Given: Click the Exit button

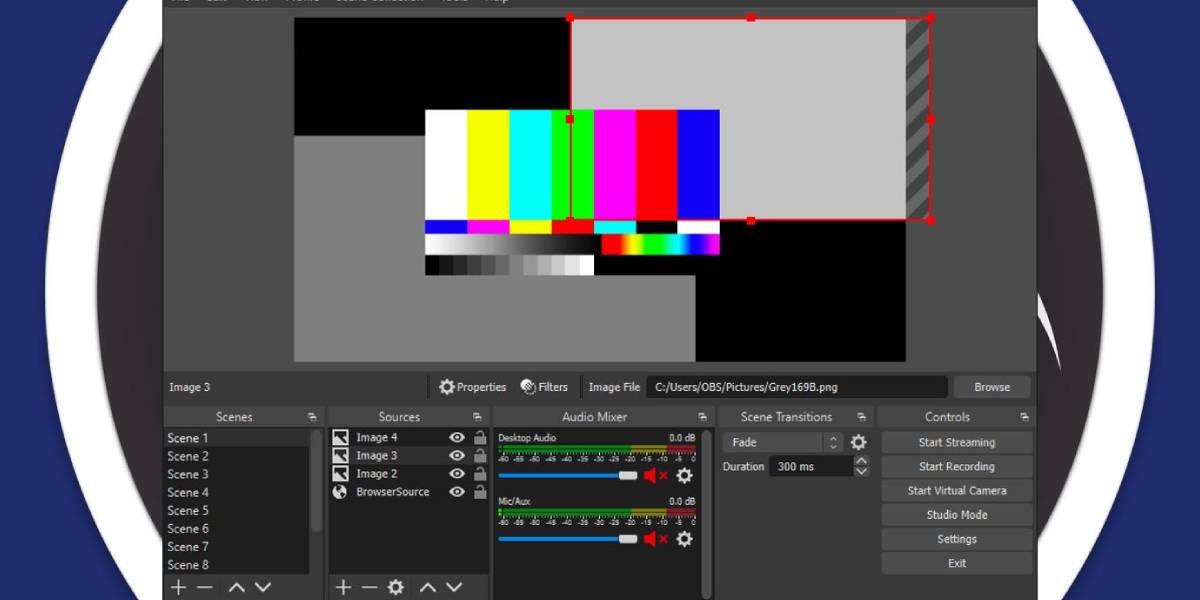Looking at the screenshot, I should point(957,563).
